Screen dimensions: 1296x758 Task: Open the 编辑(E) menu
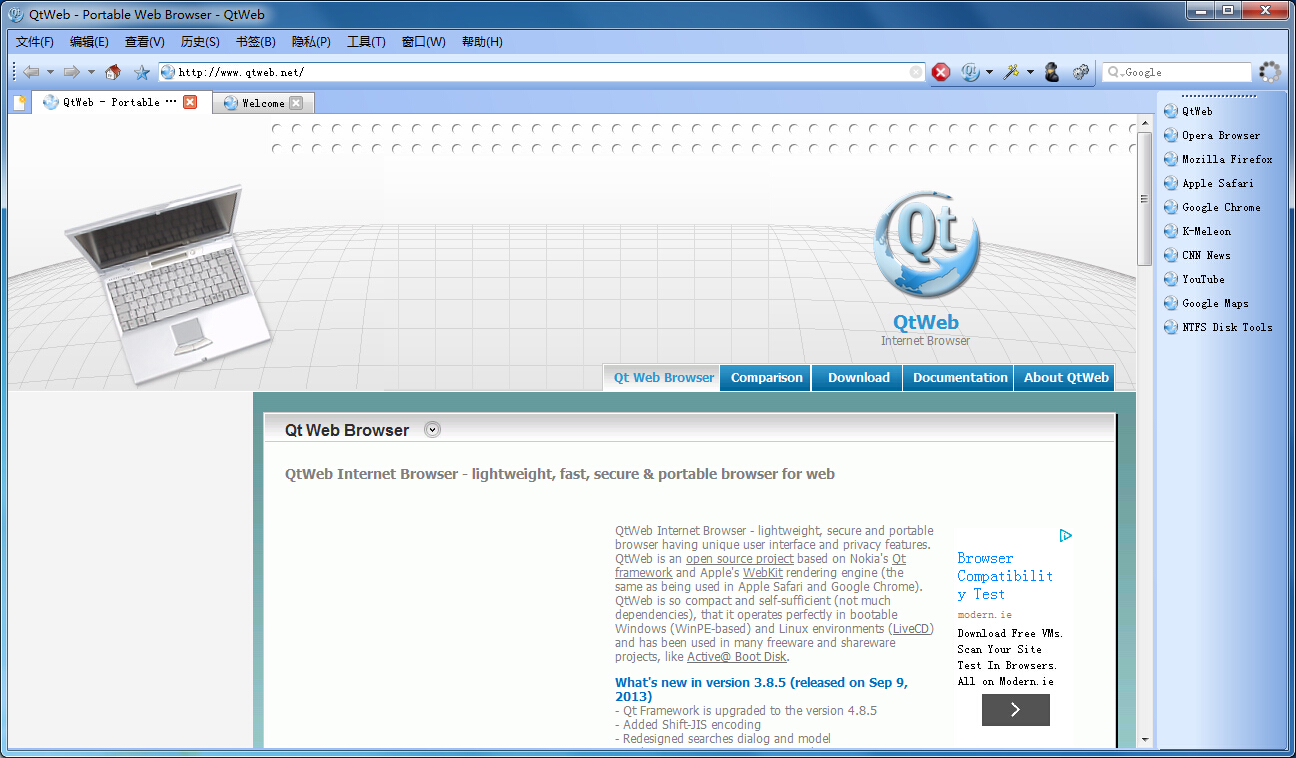(x=89, y=42)
